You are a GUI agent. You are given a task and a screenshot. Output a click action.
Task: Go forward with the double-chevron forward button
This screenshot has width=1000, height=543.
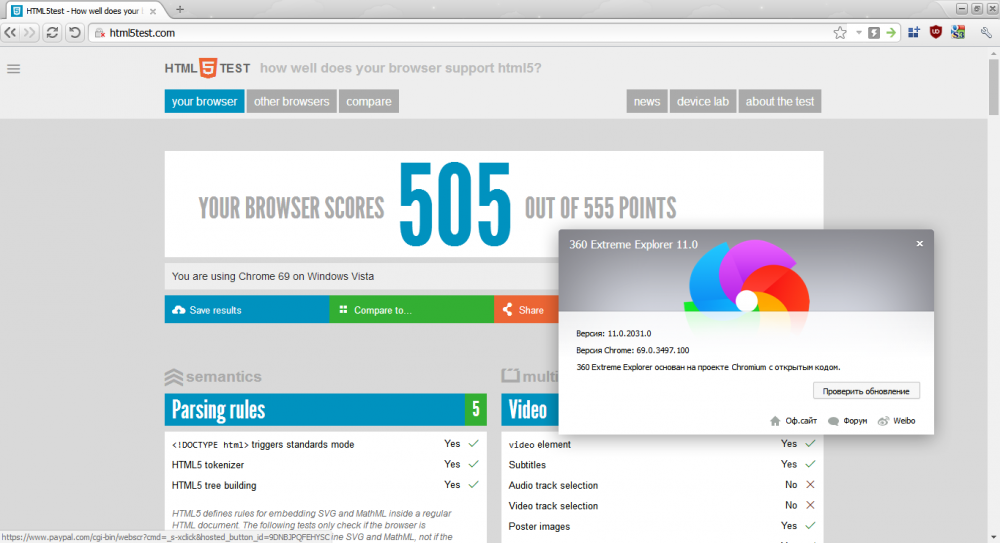pyautogui.click(x=29, y=33)
